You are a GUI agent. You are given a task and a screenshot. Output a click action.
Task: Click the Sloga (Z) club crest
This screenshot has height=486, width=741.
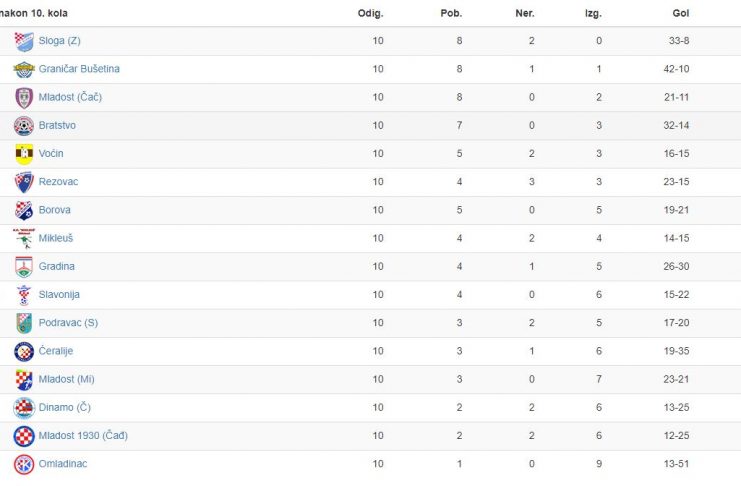[x=24, y=42]
